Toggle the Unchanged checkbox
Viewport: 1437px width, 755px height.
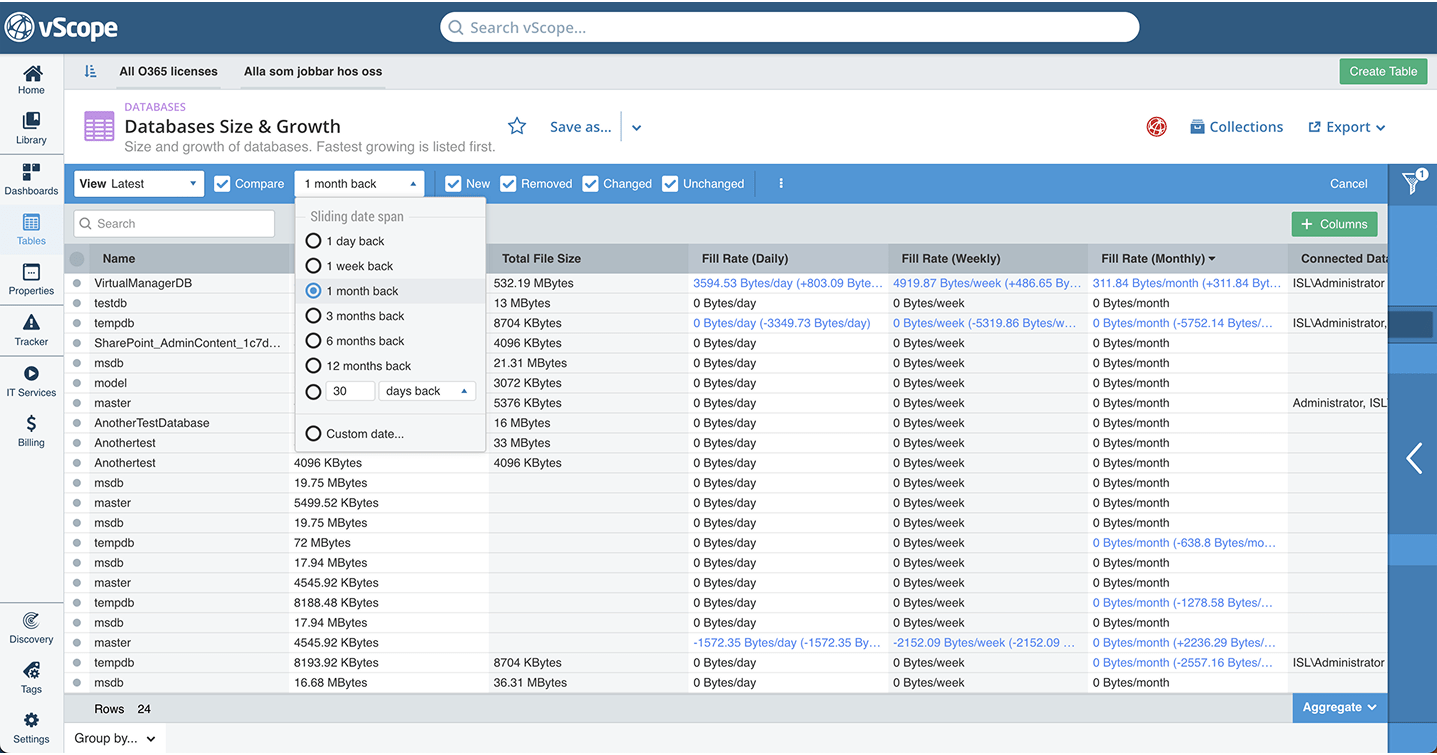click(x=670, y=184)
